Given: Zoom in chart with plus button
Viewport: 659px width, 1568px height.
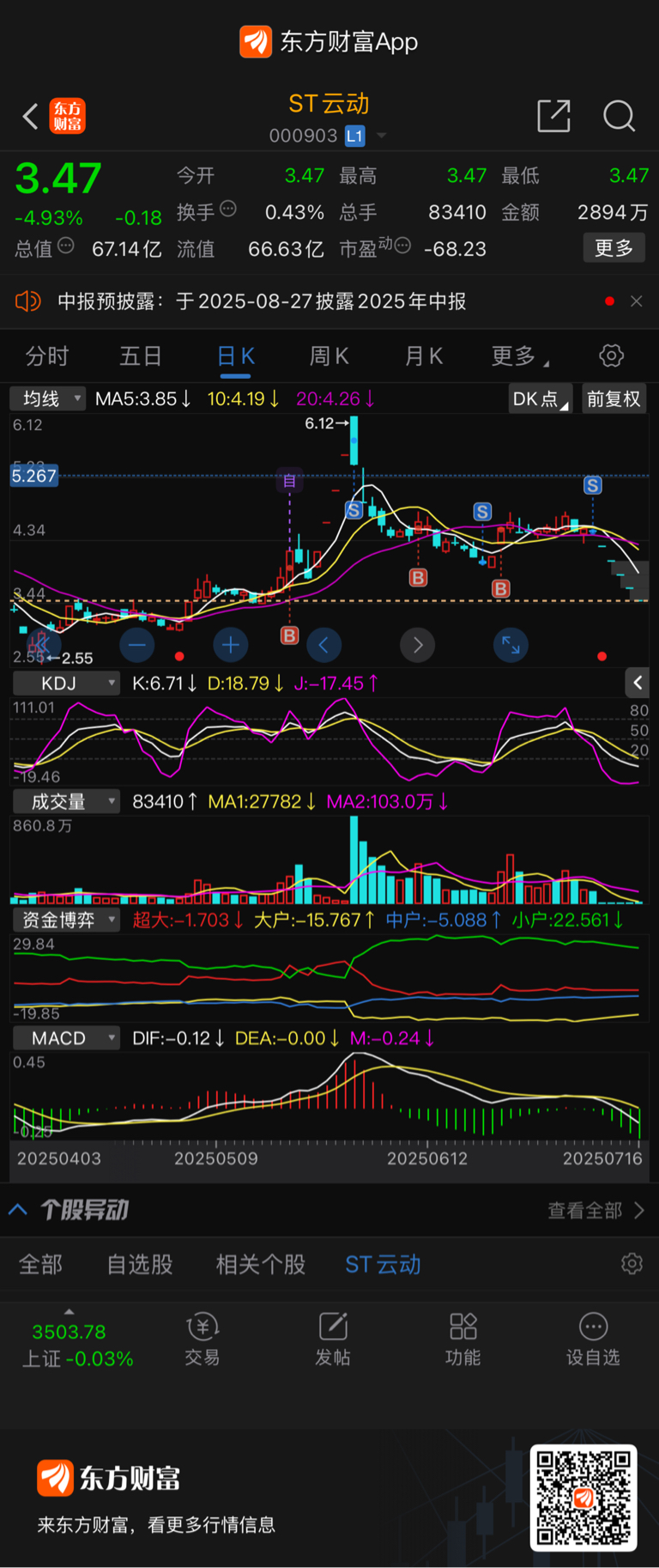Looking at the screenshot, I should [230, 645].
